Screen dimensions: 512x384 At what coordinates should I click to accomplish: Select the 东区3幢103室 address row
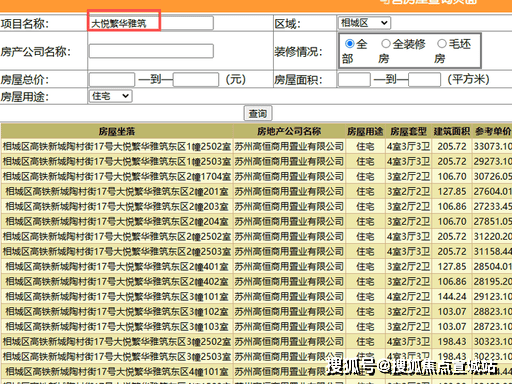117,326
